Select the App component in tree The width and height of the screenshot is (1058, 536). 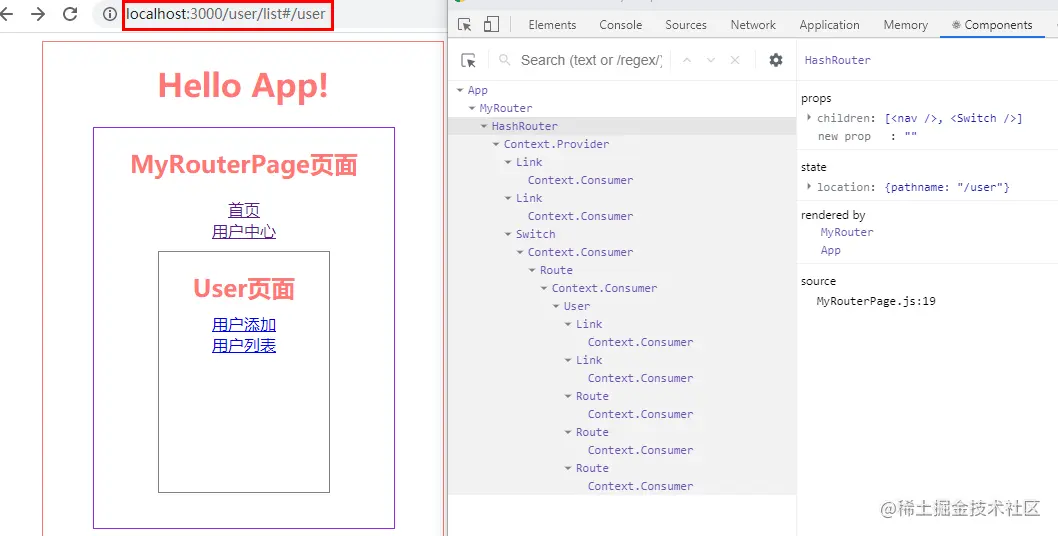[x=478, y=90]
